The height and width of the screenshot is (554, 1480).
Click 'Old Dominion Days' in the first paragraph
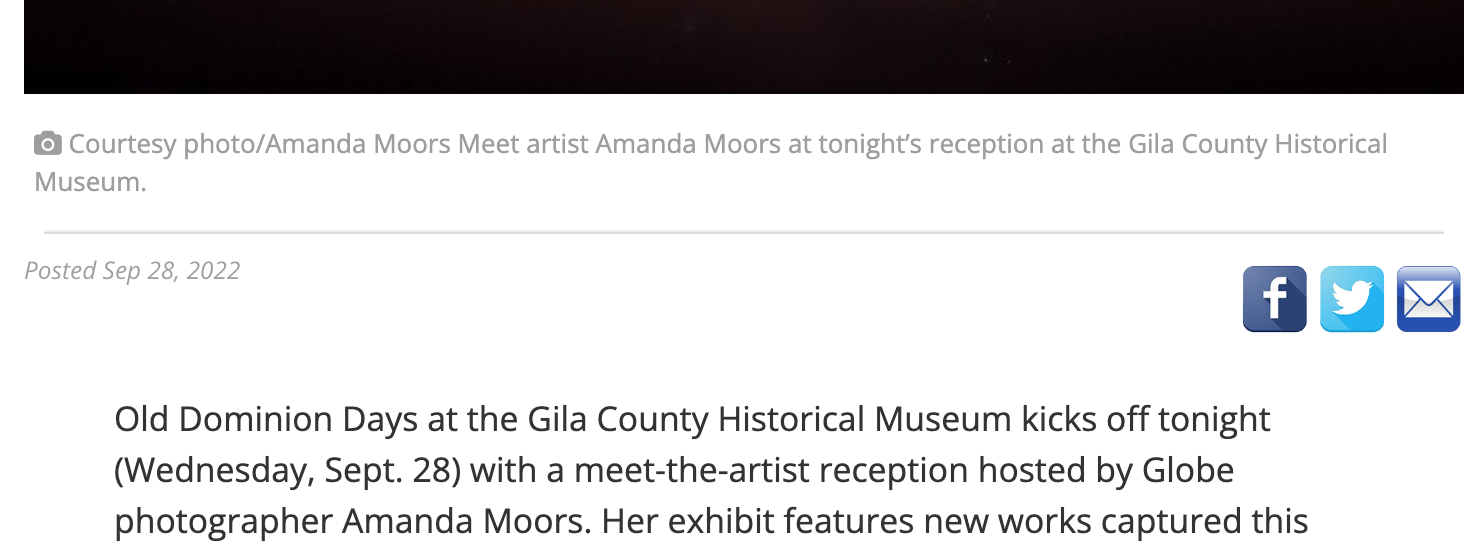coord(266,419)
